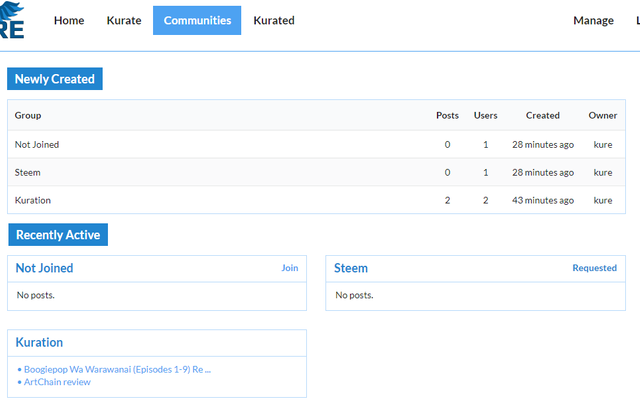Click the Created column header
This screenshot has width=640, height=407.
[543, 116]
